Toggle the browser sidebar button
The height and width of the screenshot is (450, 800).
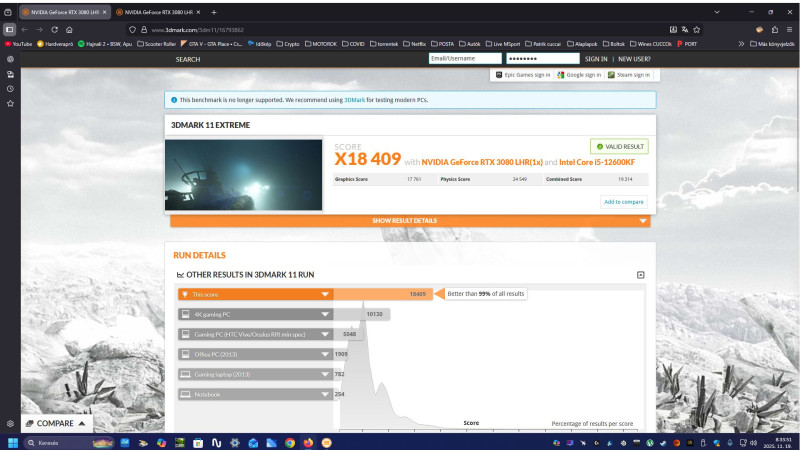[9, 30]
